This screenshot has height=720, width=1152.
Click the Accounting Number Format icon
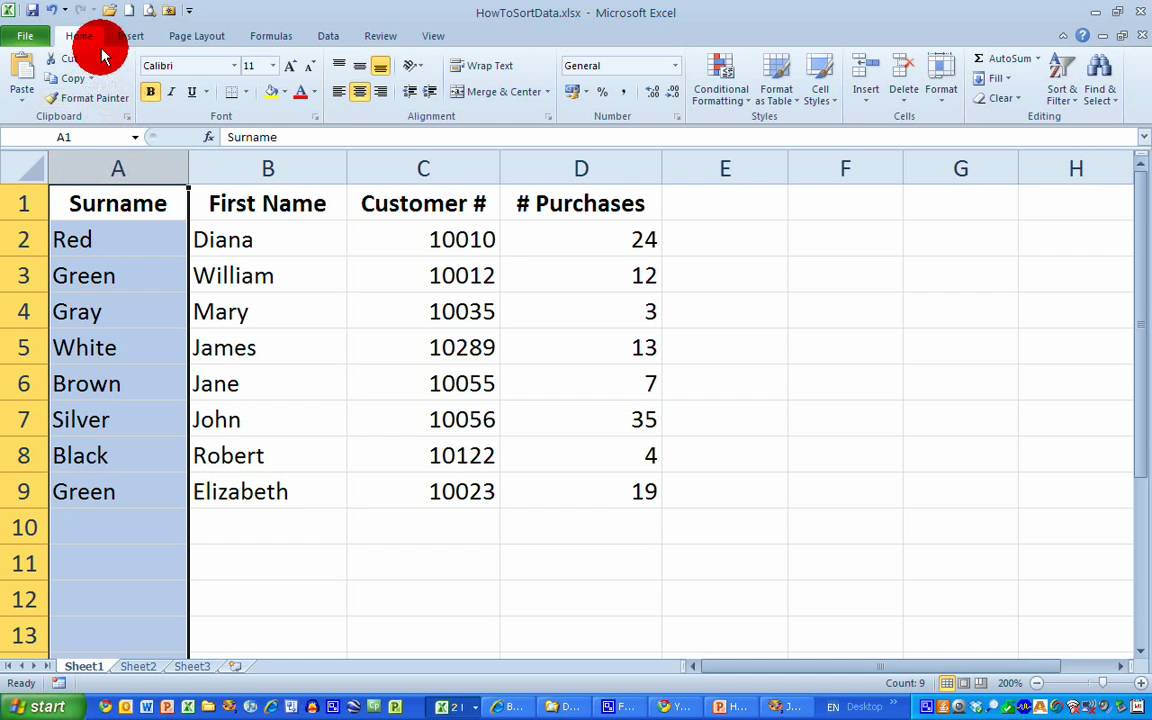[572, 92]
